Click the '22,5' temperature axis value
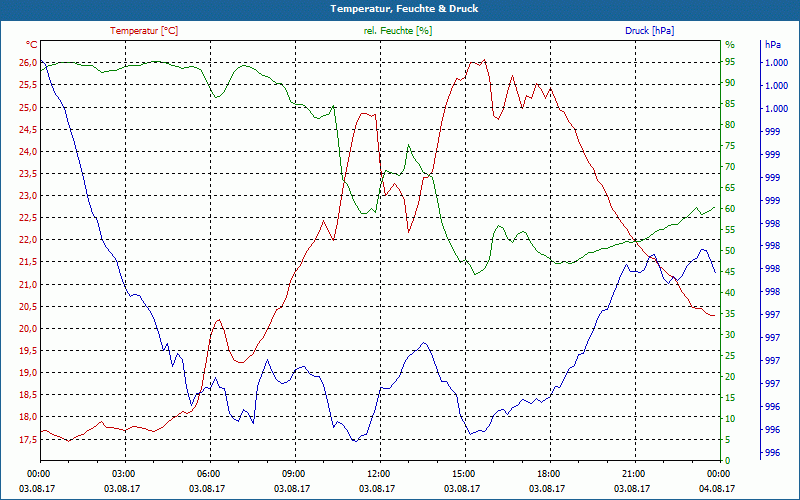This screenshot has height=500, width=800. tap(28, 217)
